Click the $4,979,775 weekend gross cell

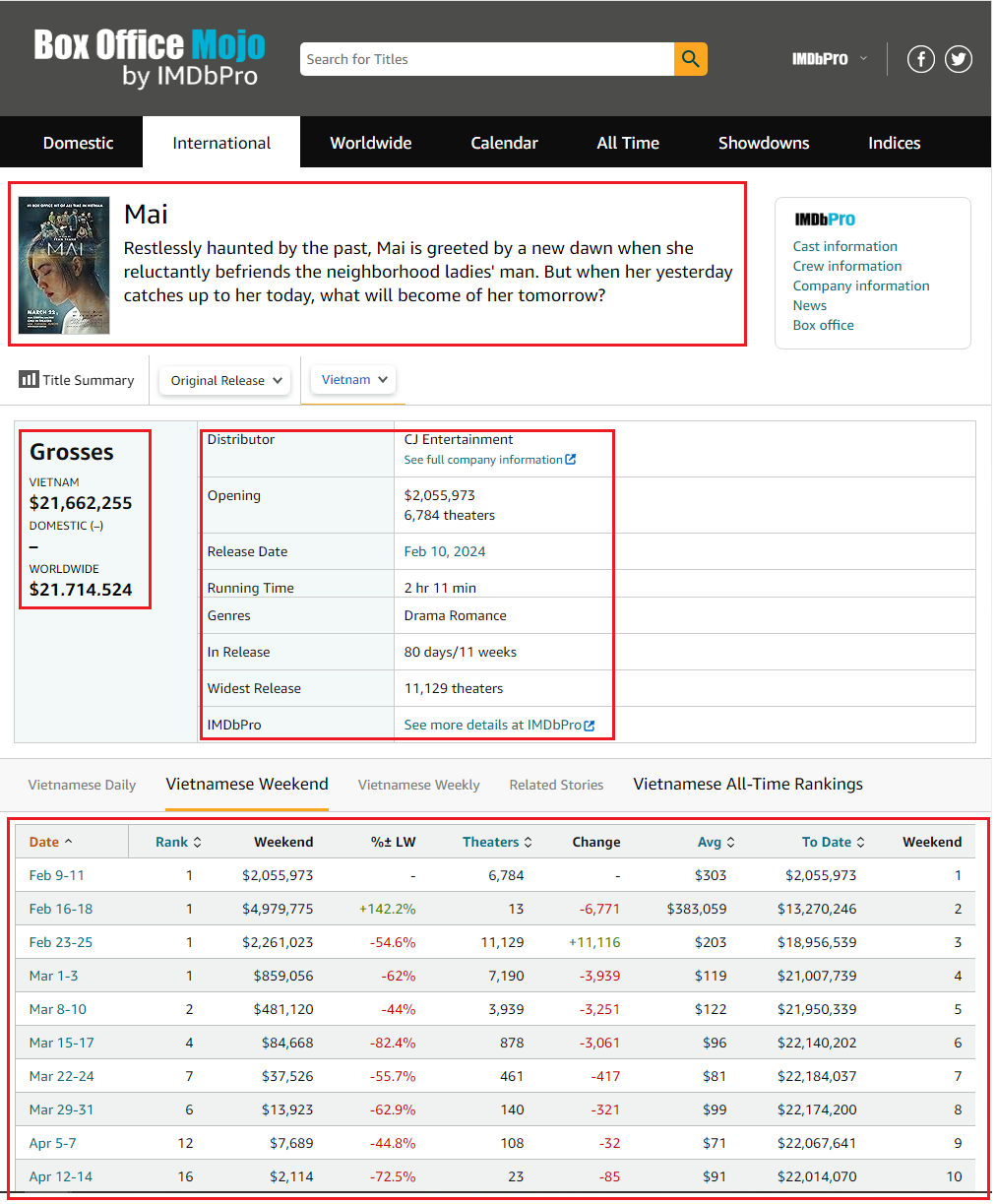[x=278, y=909]
